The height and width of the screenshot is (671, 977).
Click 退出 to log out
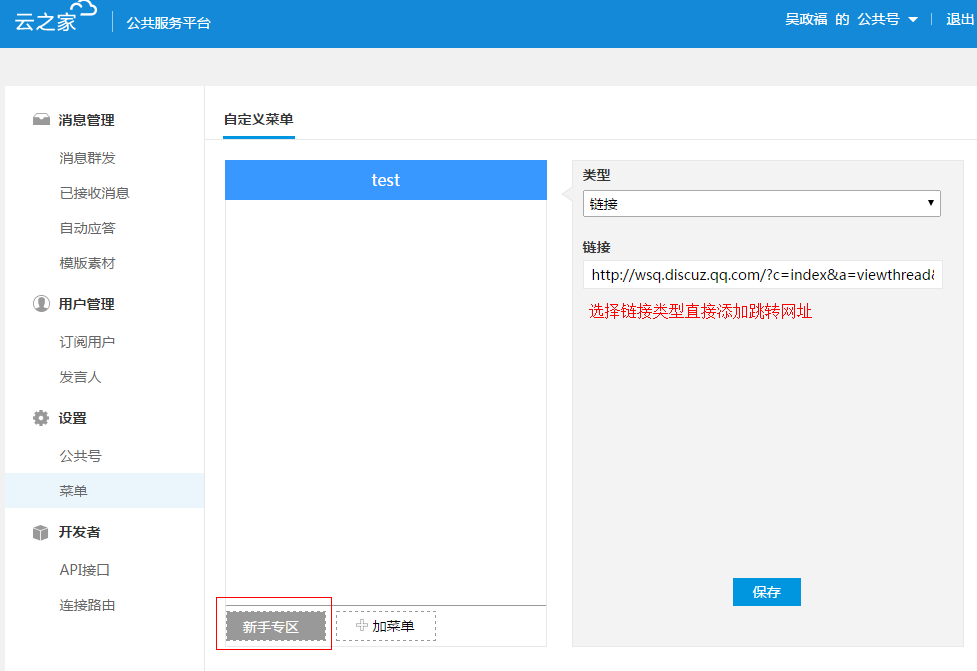tap(960, 20)
